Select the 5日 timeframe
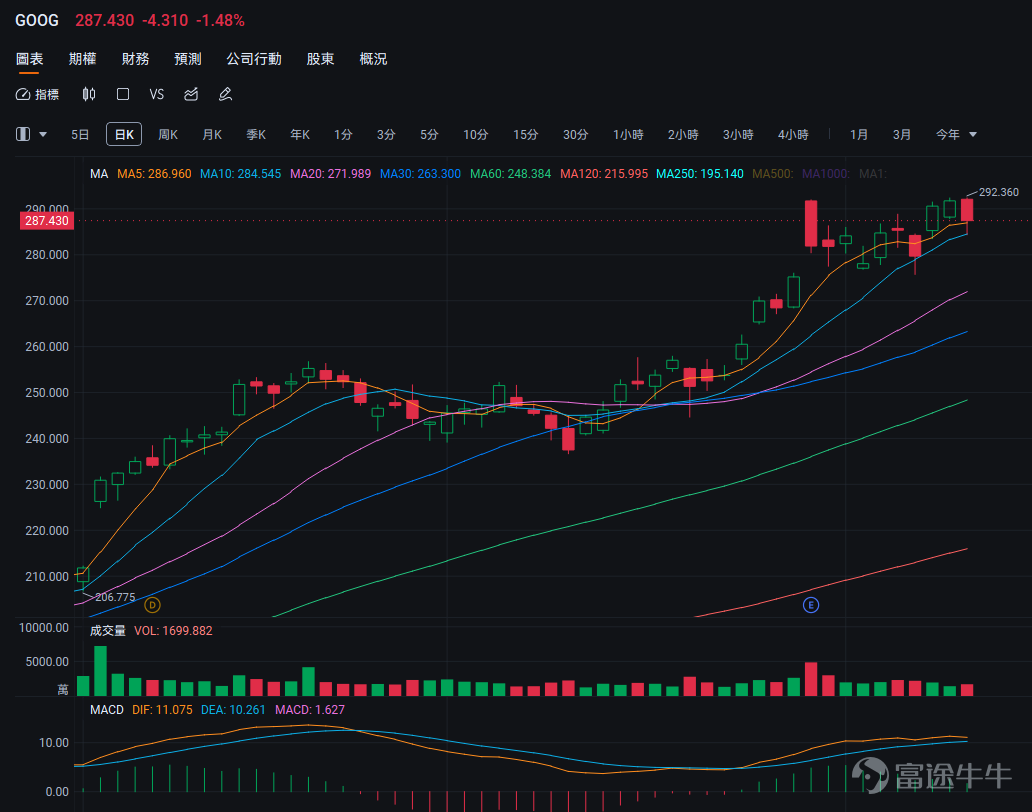The height and width of the screenshot is (812, 1032). (x=80, y=135)
